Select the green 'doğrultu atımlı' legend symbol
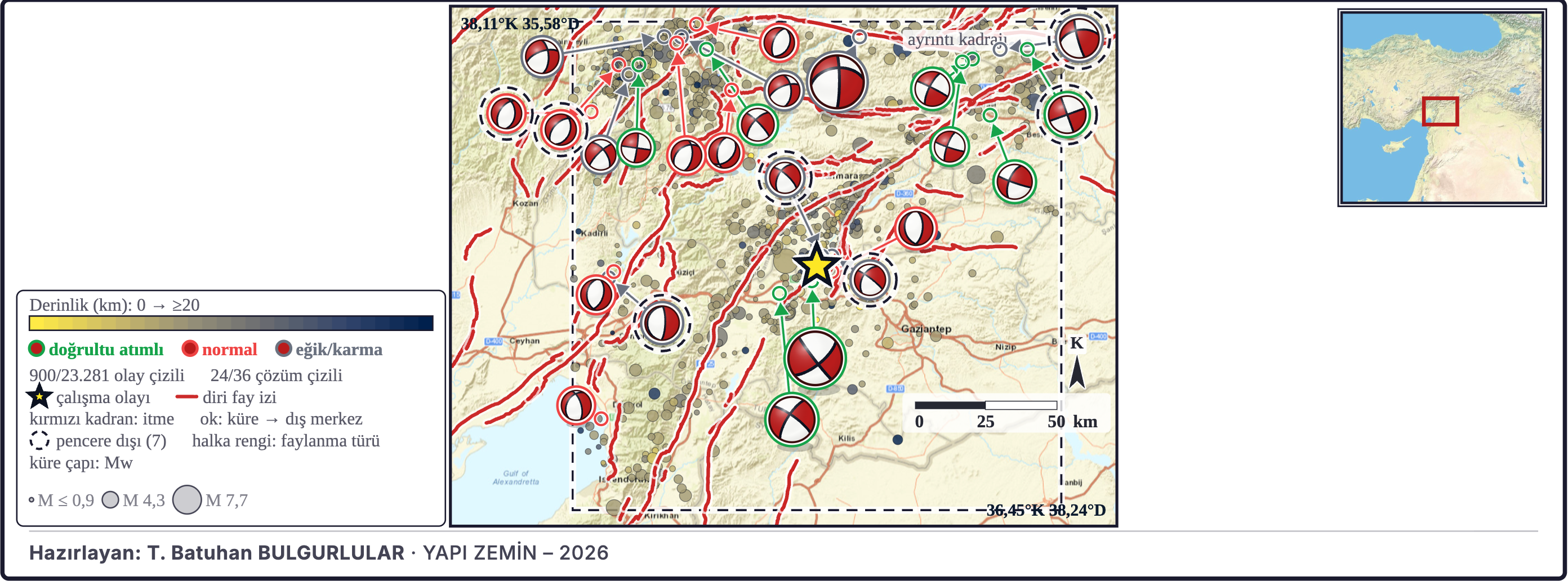Image resolution: width=1568 pixels, height=581 pixels. coord(37,349)
